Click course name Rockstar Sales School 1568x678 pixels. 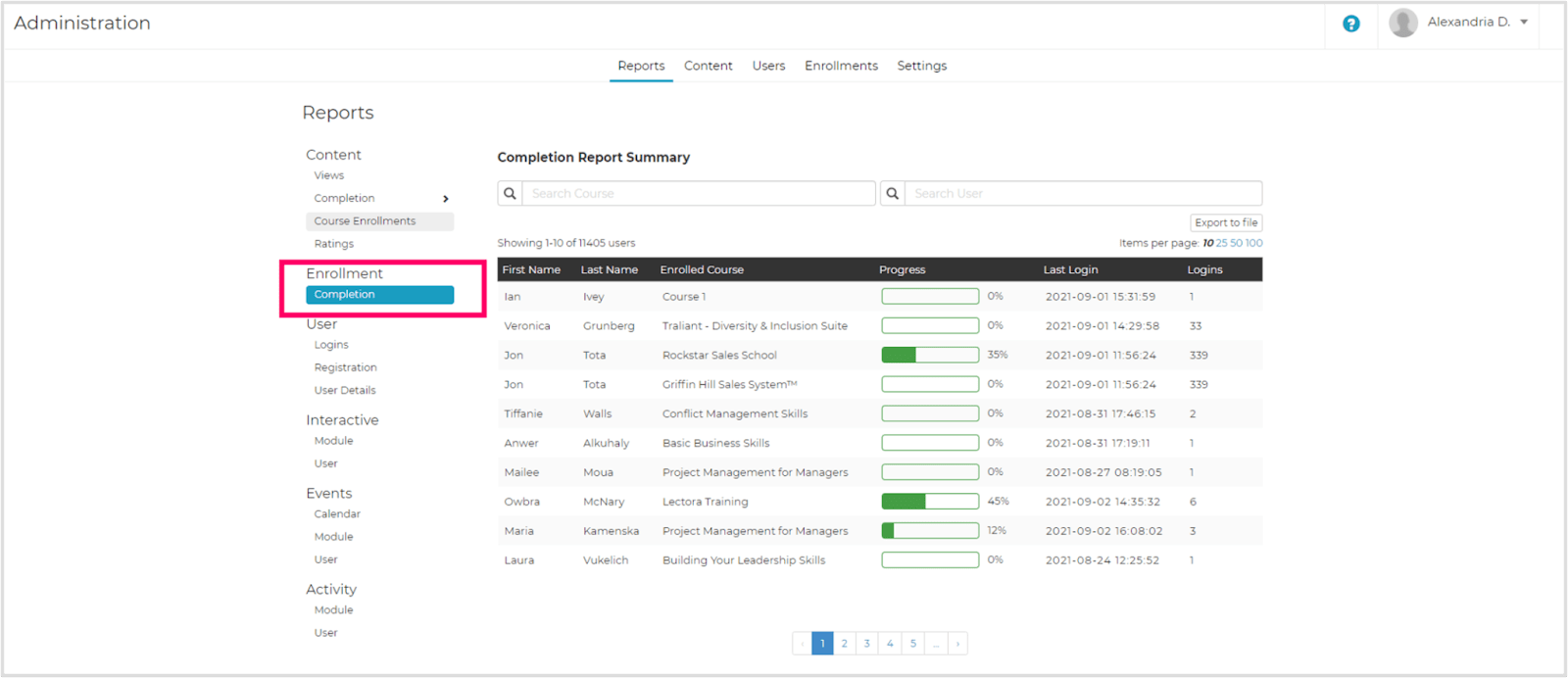coord(719,356)
